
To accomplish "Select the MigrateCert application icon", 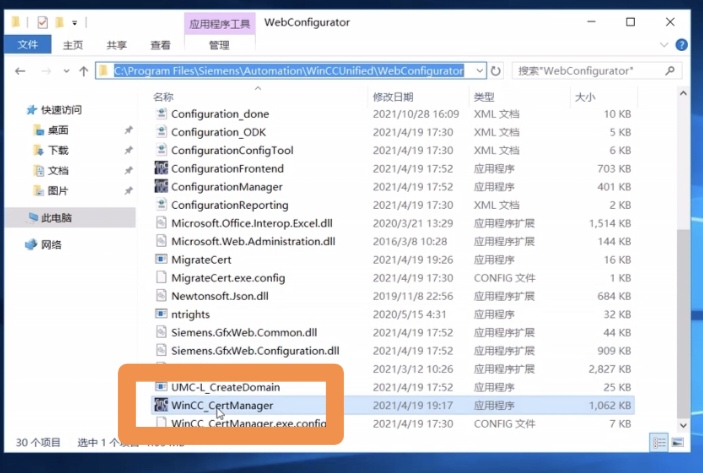I will click(161, 259).
